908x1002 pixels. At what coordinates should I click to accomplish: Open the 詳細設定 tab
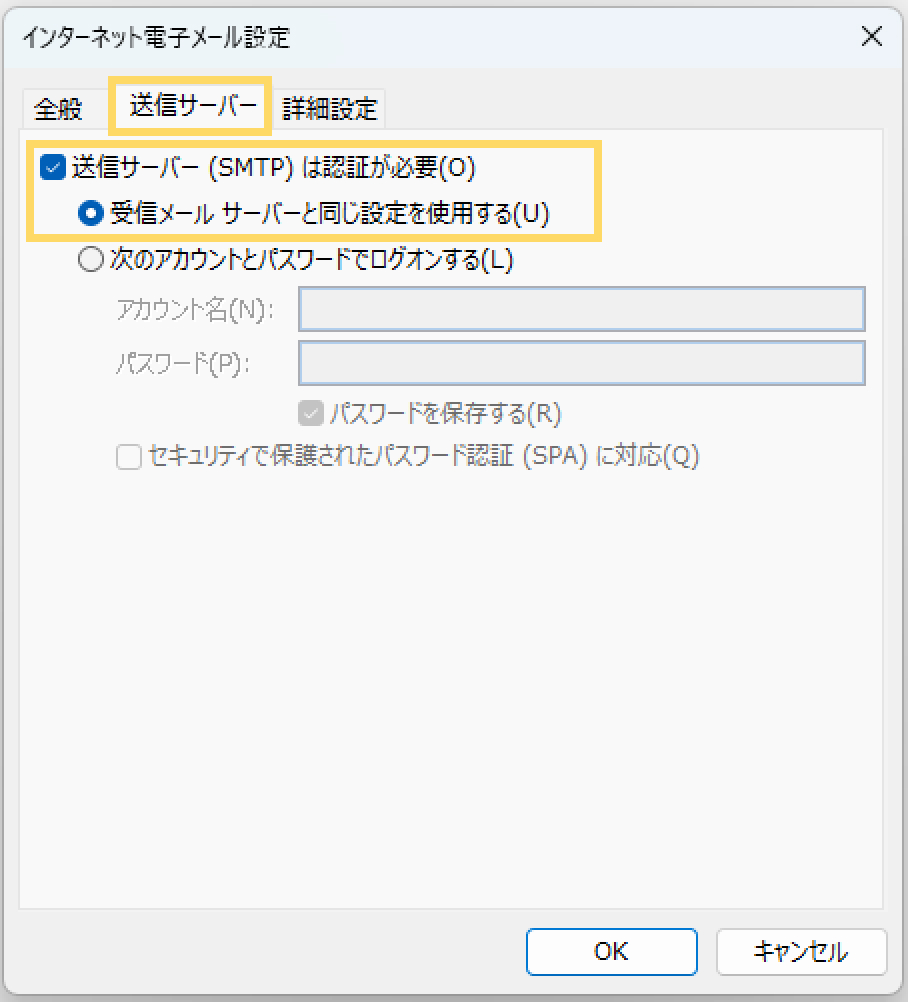[x=329, y=109]
